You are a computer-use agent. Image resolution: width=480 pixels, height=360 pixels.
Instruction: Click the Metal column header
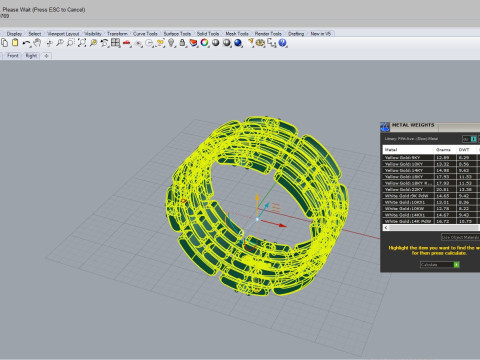point(408,149)
